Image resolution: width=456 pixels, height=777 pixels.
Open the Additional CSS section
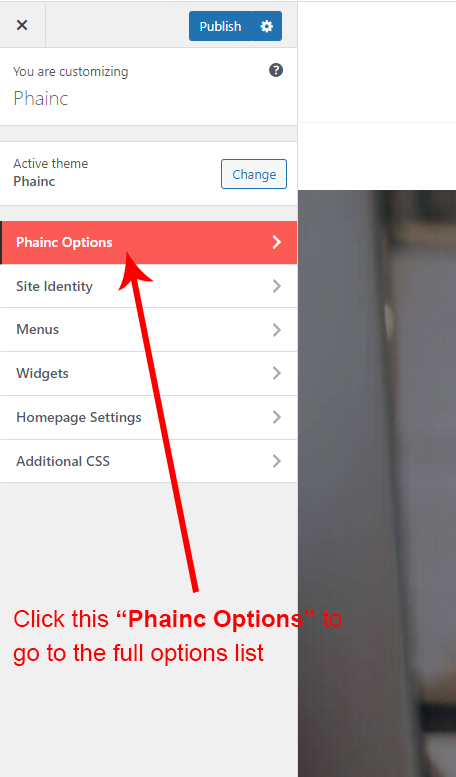coord(149,461)
